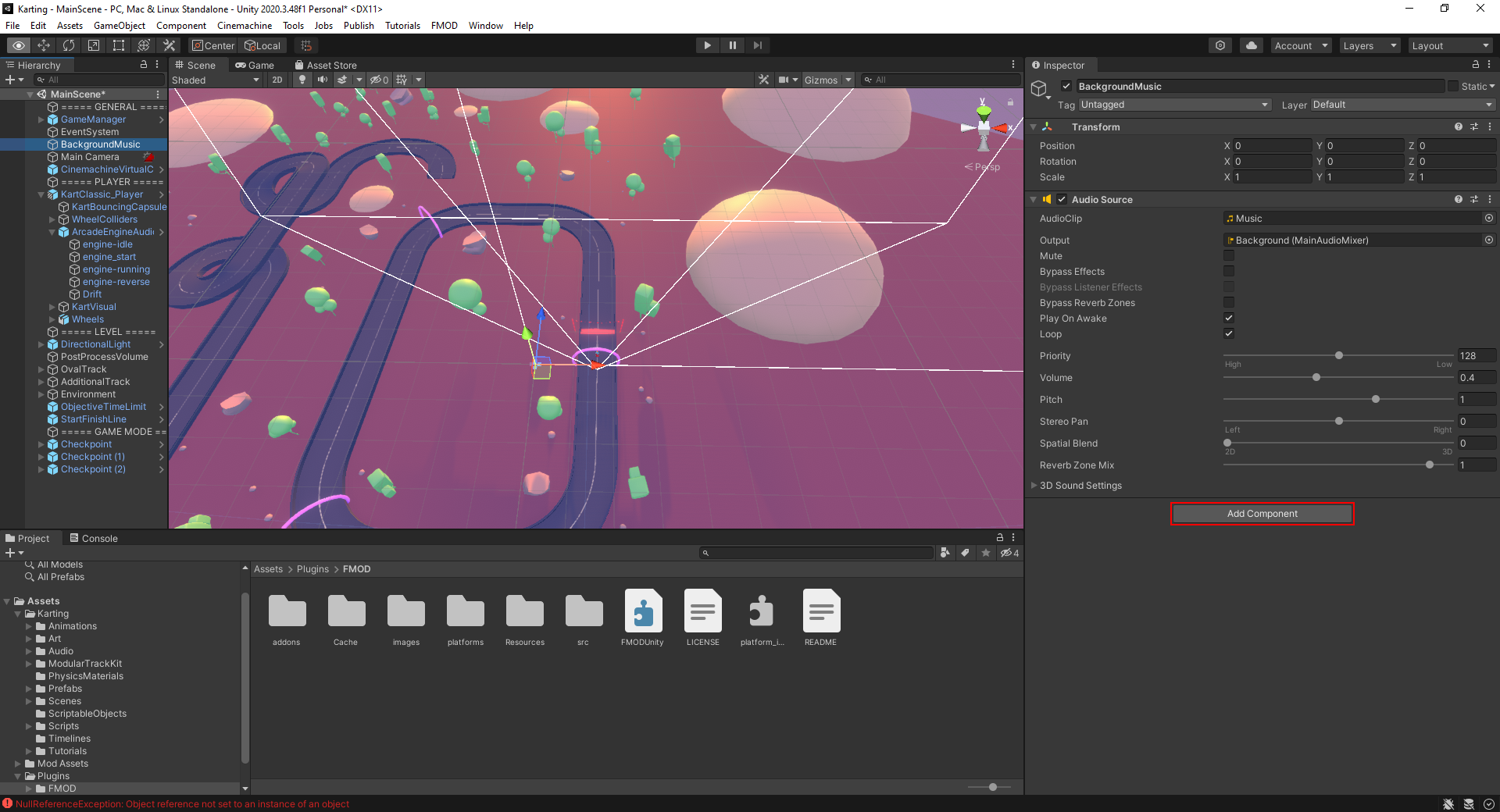1500x812 pixels.
Task: Toggle scene audio speaker icon
Action: tap(322, 80)
